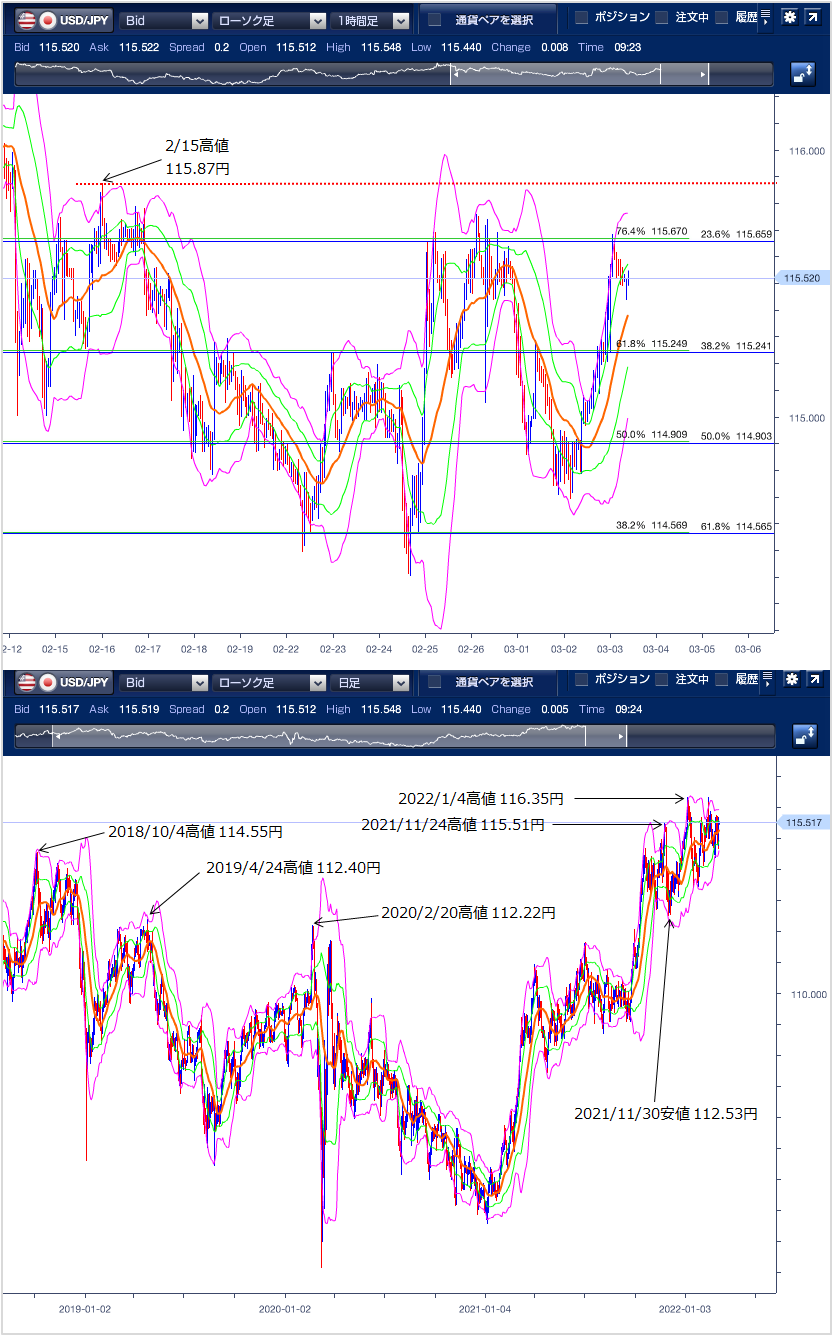Open the 日足 timeframe dropdown
Screen dimensions: 833x1336
[372, 682]
